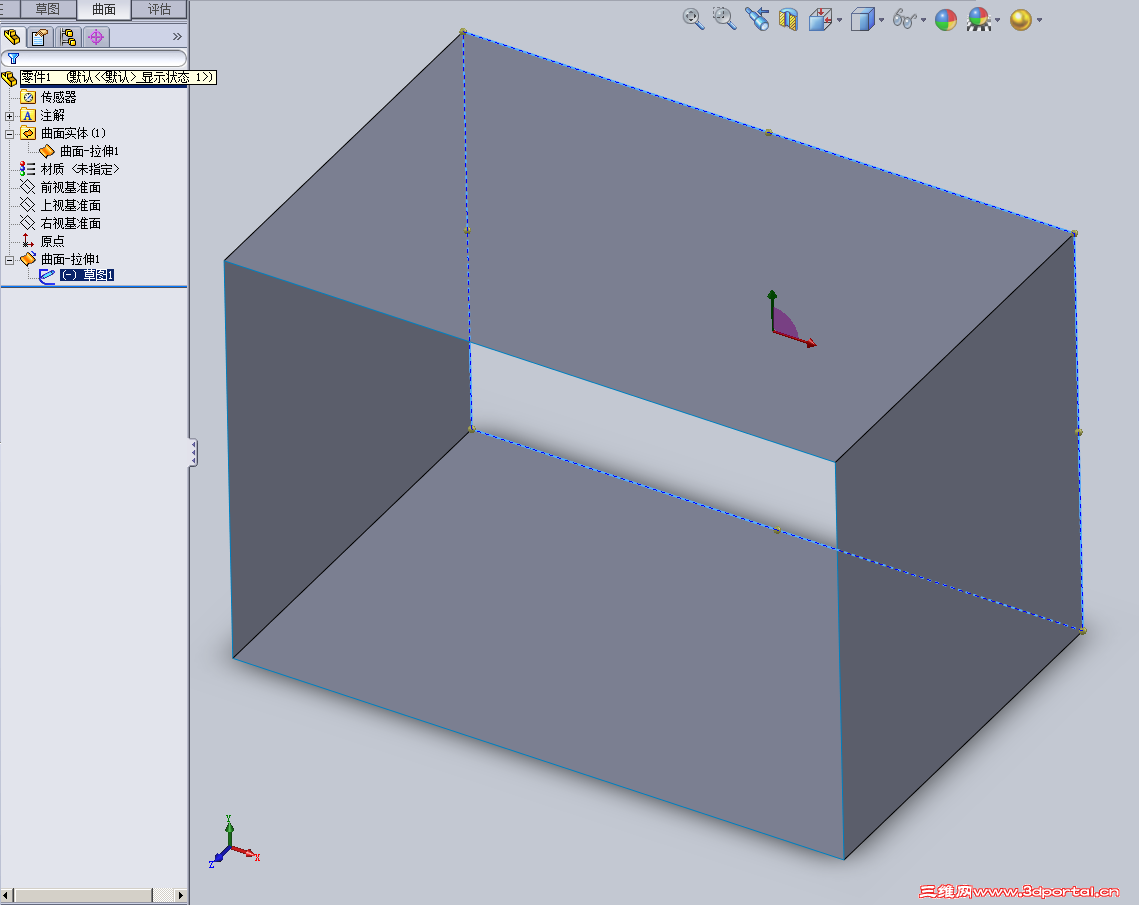
Task: Show more manager tabs with the double chevron
Action: point(177,36)
